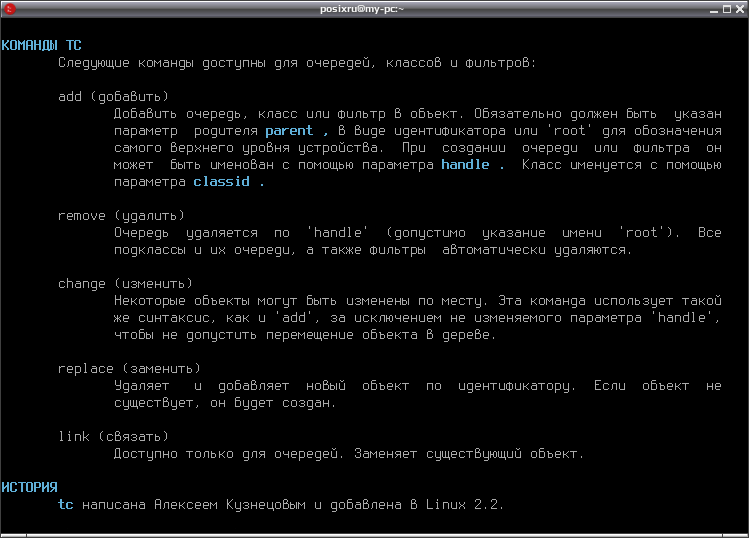
Task: Close the posixru@my-pc terminal window
Action: (739, 9)
